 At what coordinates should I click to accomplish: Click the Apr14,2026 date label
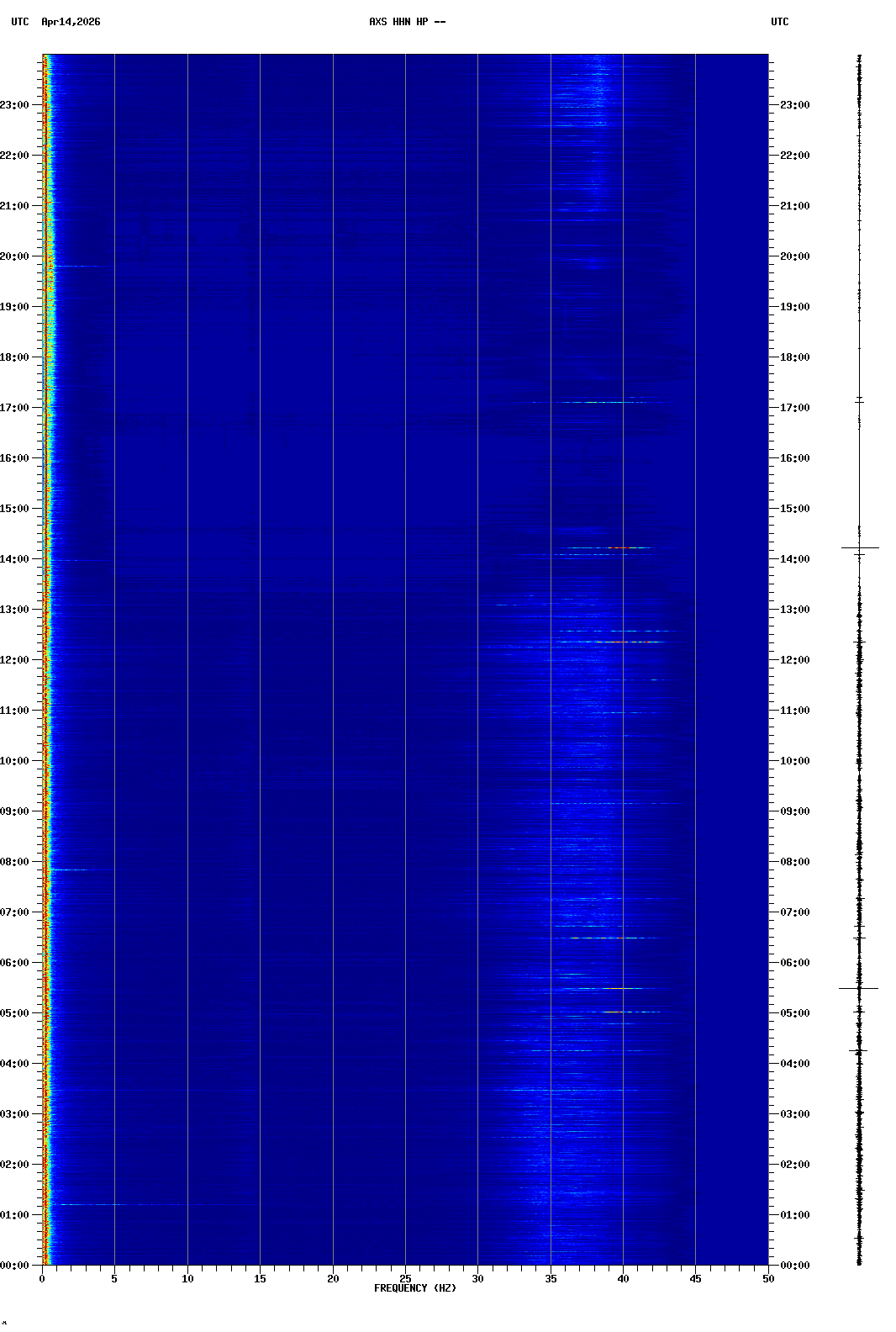click(x=71, y=22)
